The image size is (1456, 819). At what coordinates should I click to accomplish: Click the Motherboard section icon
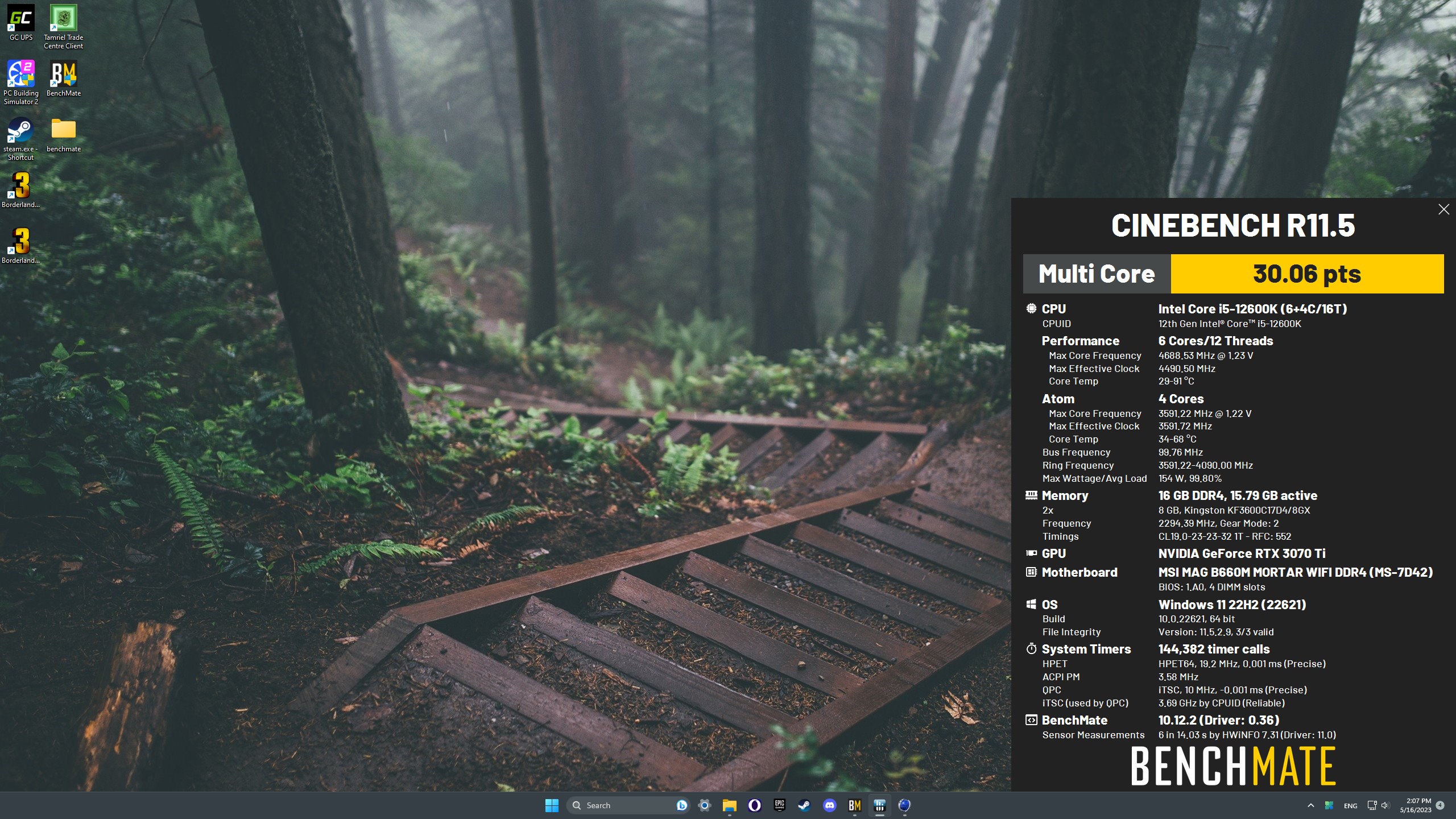[1031, 572]
